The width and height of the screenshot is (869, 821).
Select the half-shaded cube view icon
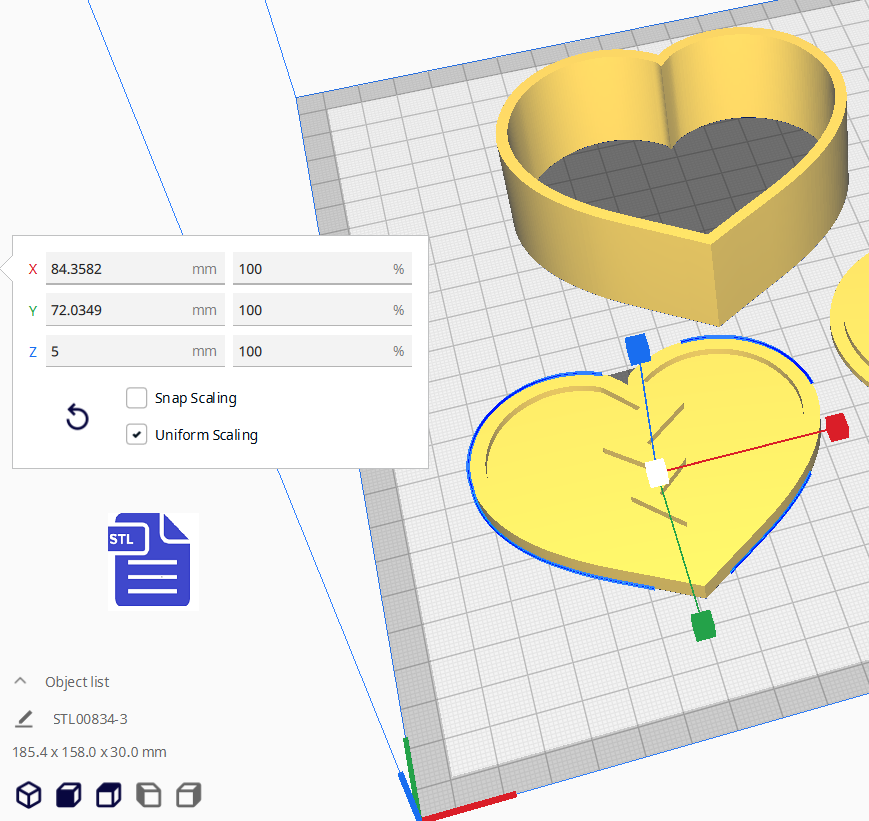[108, 795]
